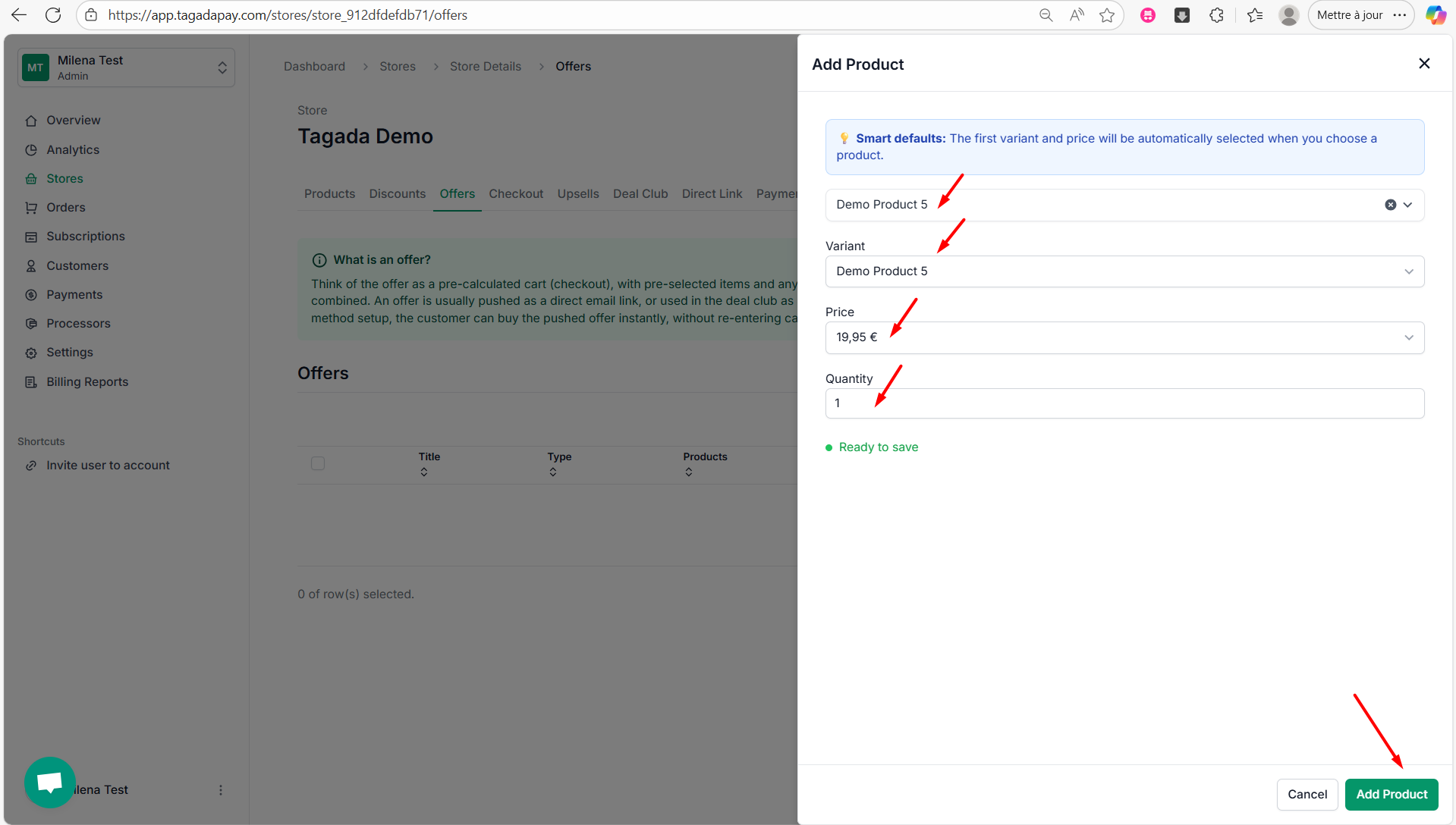1456x825 pixels.
Task: Sort offers table by Products
Action: [x=705, y=464]
